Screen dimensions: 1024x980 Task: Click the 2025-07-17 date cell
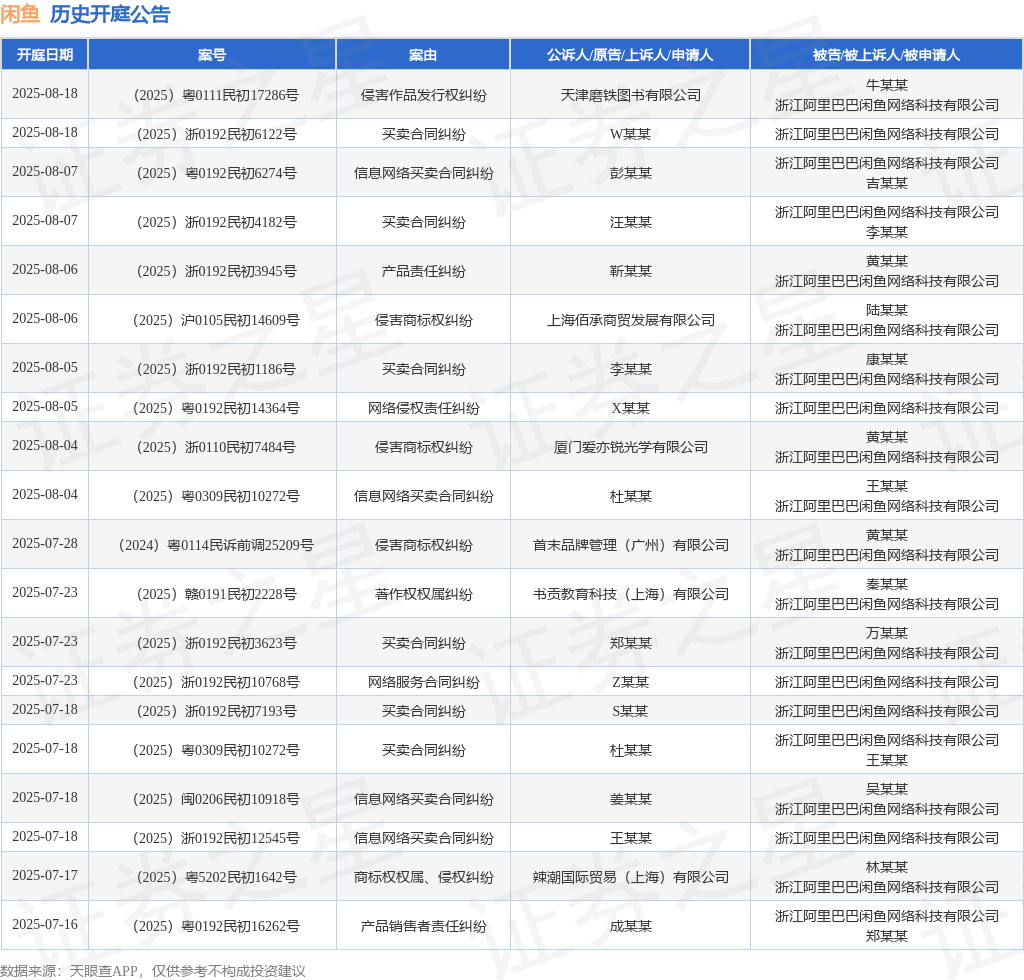[x=44, y=876]
